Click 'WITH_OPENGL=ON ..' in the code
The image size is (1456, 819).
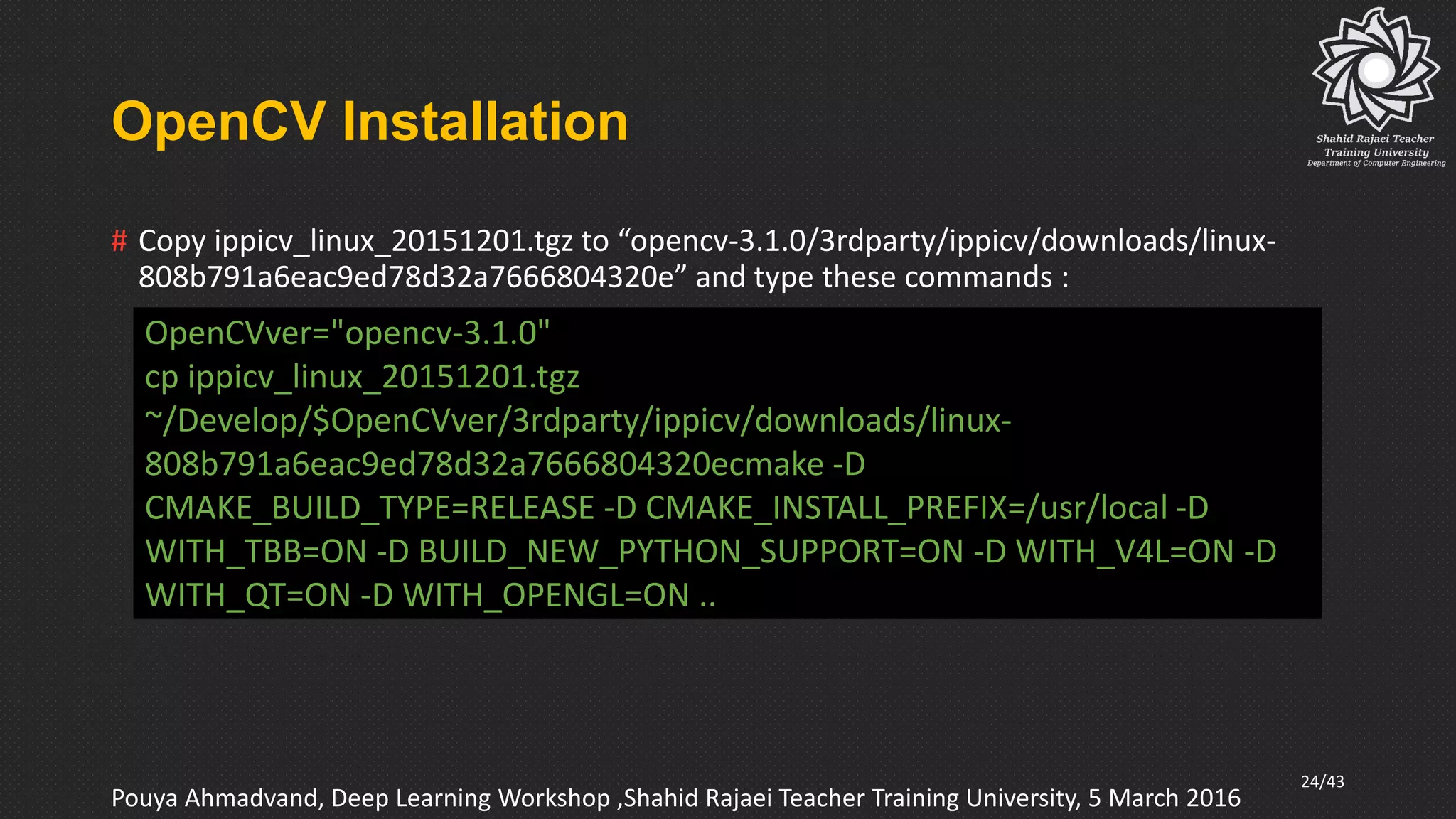559,596
